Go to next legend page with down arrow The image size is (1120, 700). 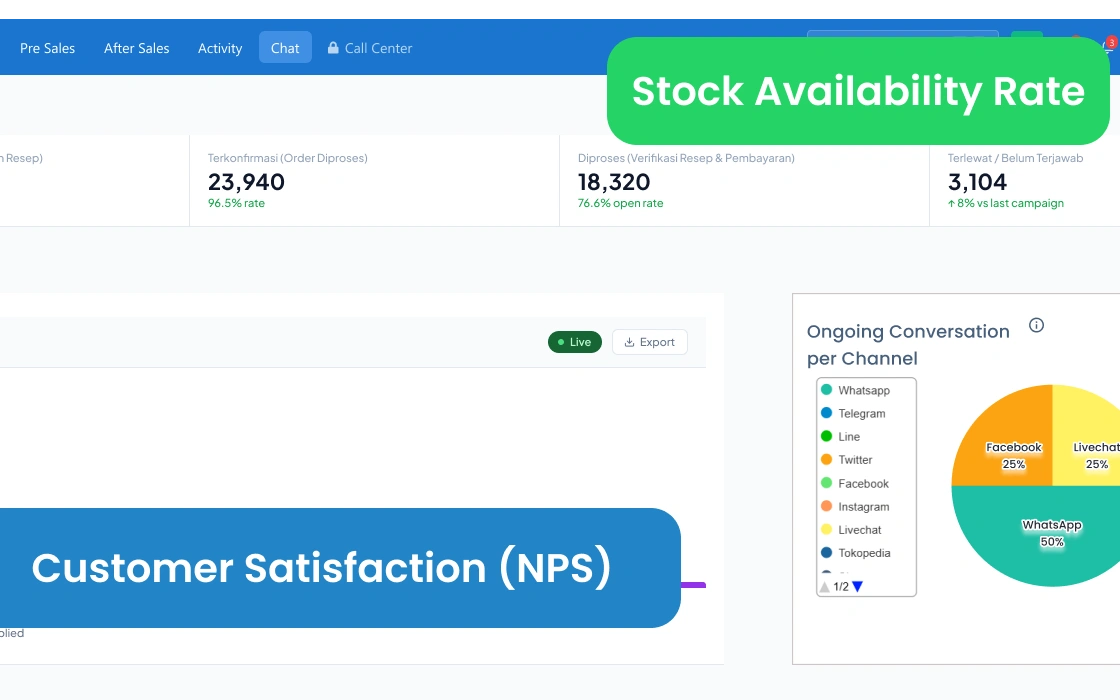point(858,586)
